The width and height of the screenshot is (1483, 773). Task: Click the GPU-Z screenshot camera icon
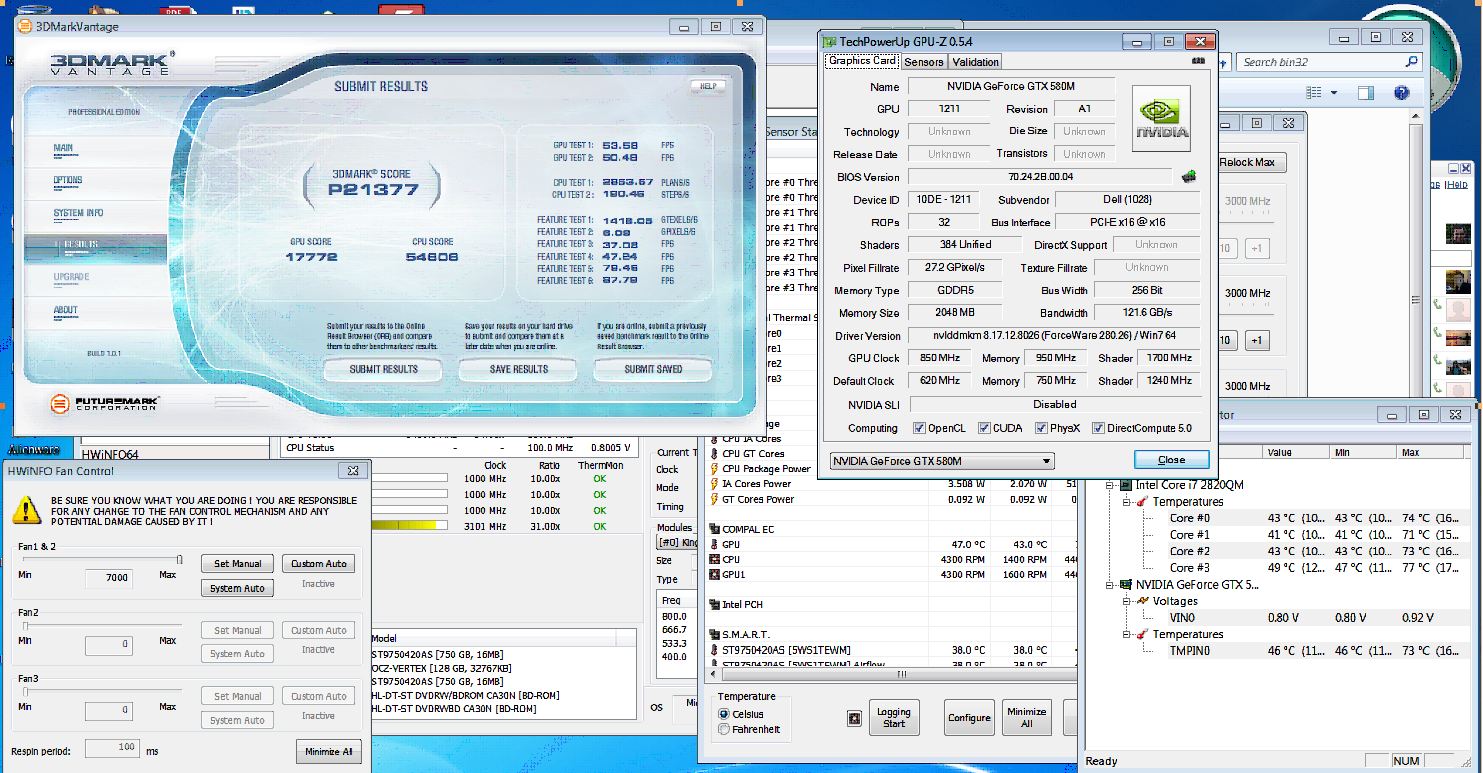click(x=1199, y=61)
